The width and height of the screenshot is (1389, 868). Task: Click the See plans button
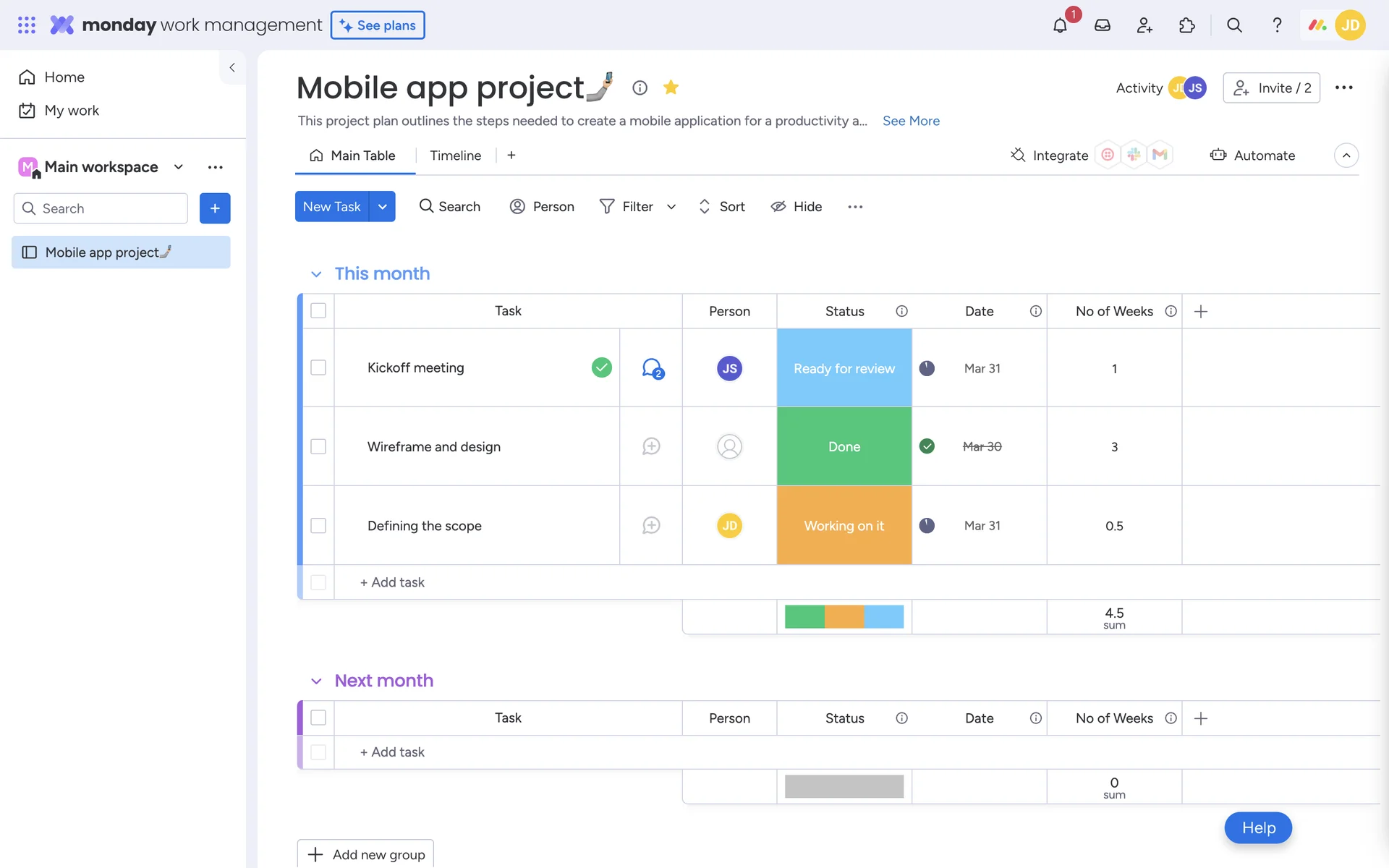[378, 25]
